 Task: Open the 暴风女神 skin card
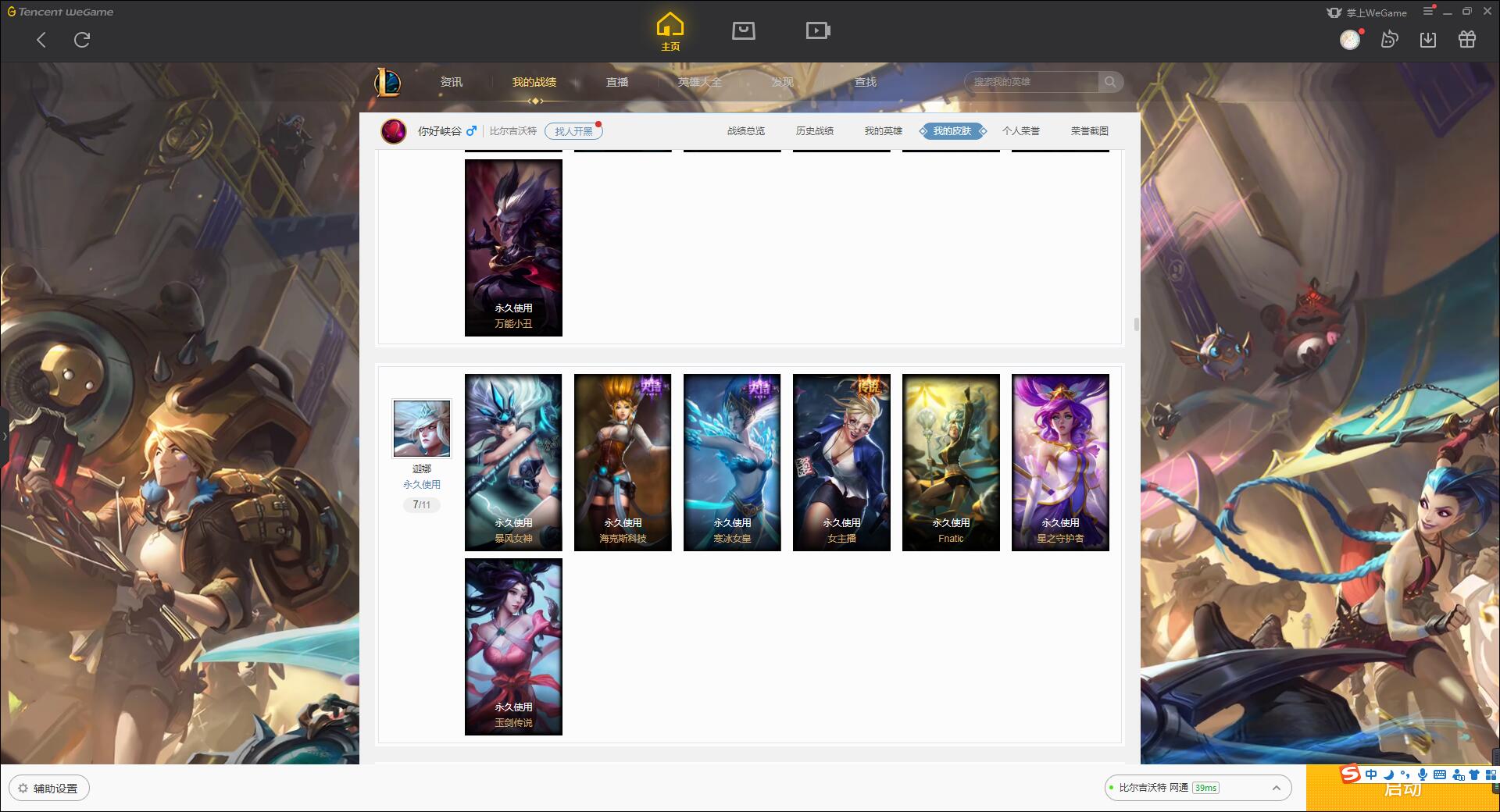coord(513,462)
